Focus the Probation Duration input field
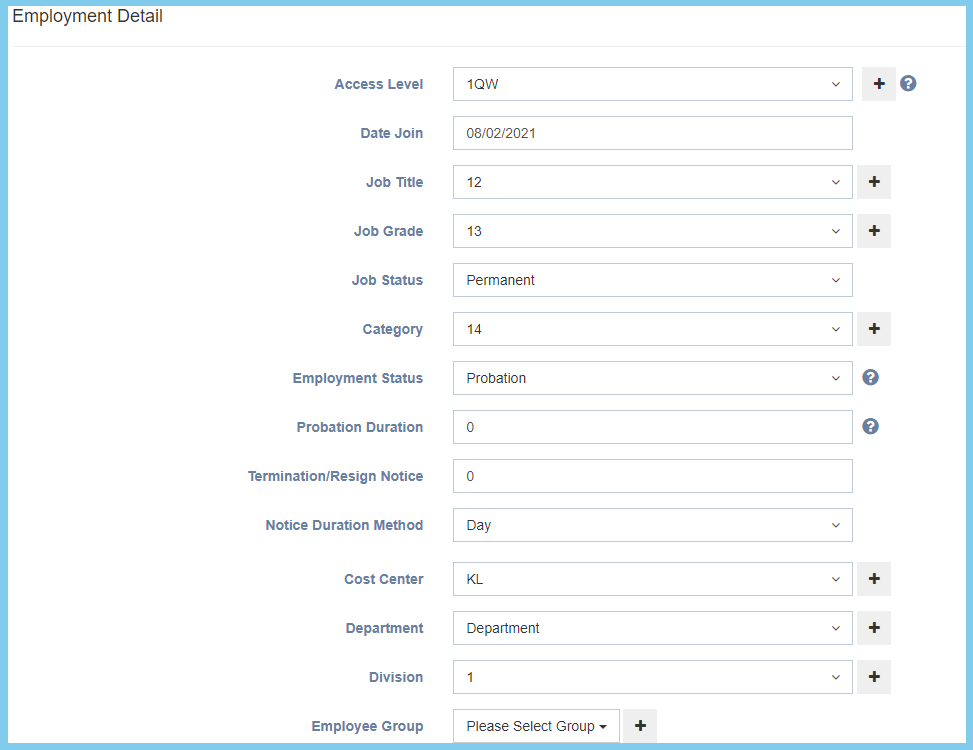The height and width of the screenshot is (750, 973). coord(652,427)
